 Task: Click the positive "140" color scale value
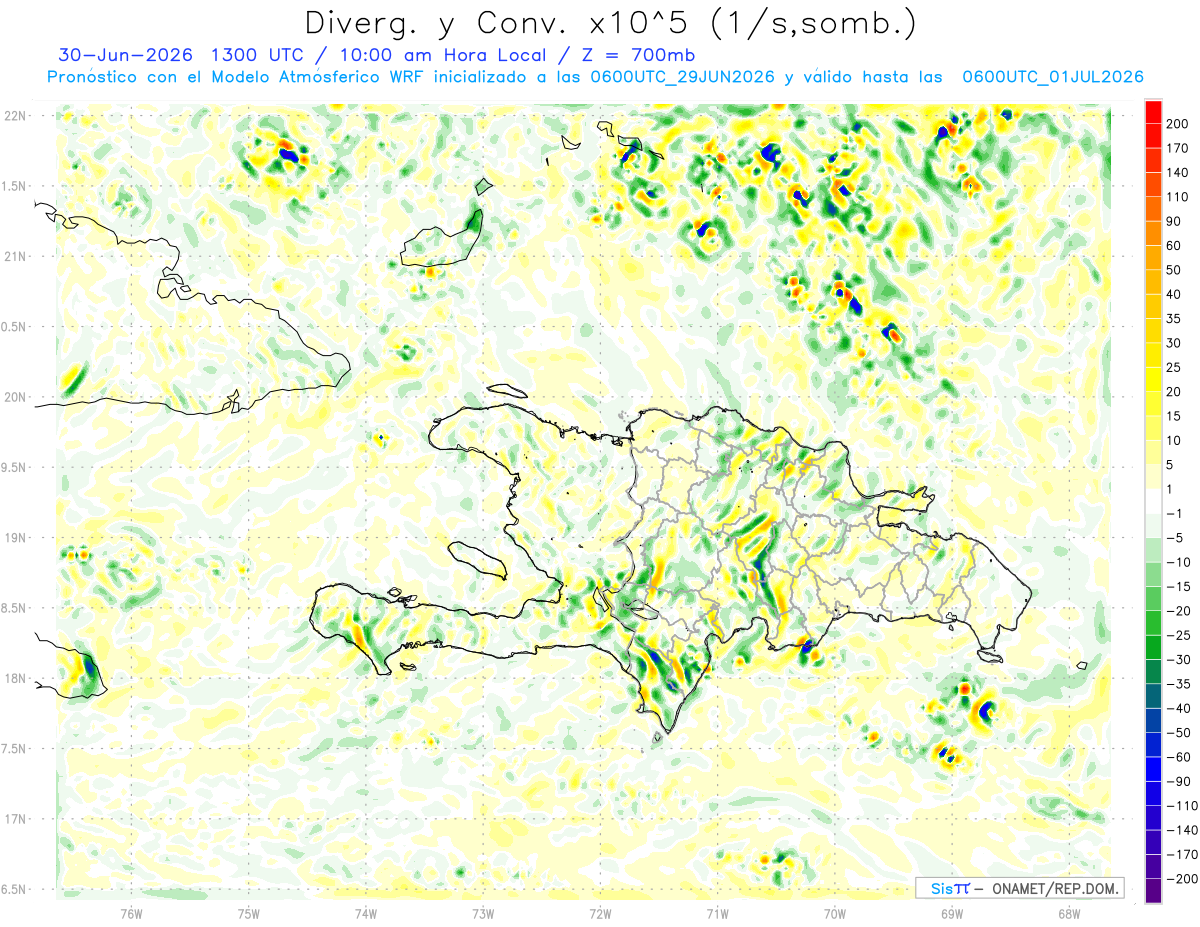click(1177, 173)
